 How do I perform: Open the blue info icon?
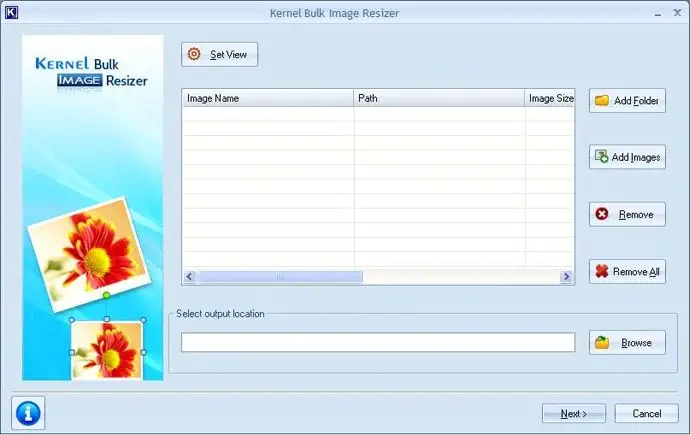click(x=28, y=413)
